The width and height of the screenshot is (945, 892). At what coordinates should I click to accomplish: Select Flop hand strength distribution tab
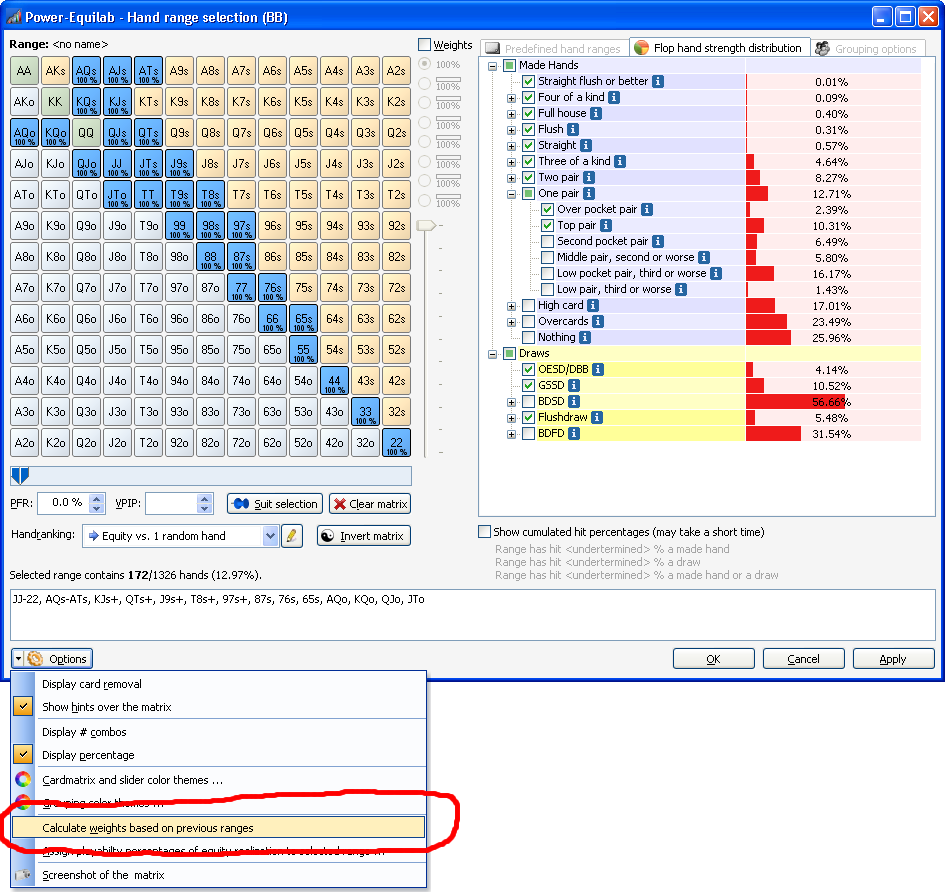[720, 48]
